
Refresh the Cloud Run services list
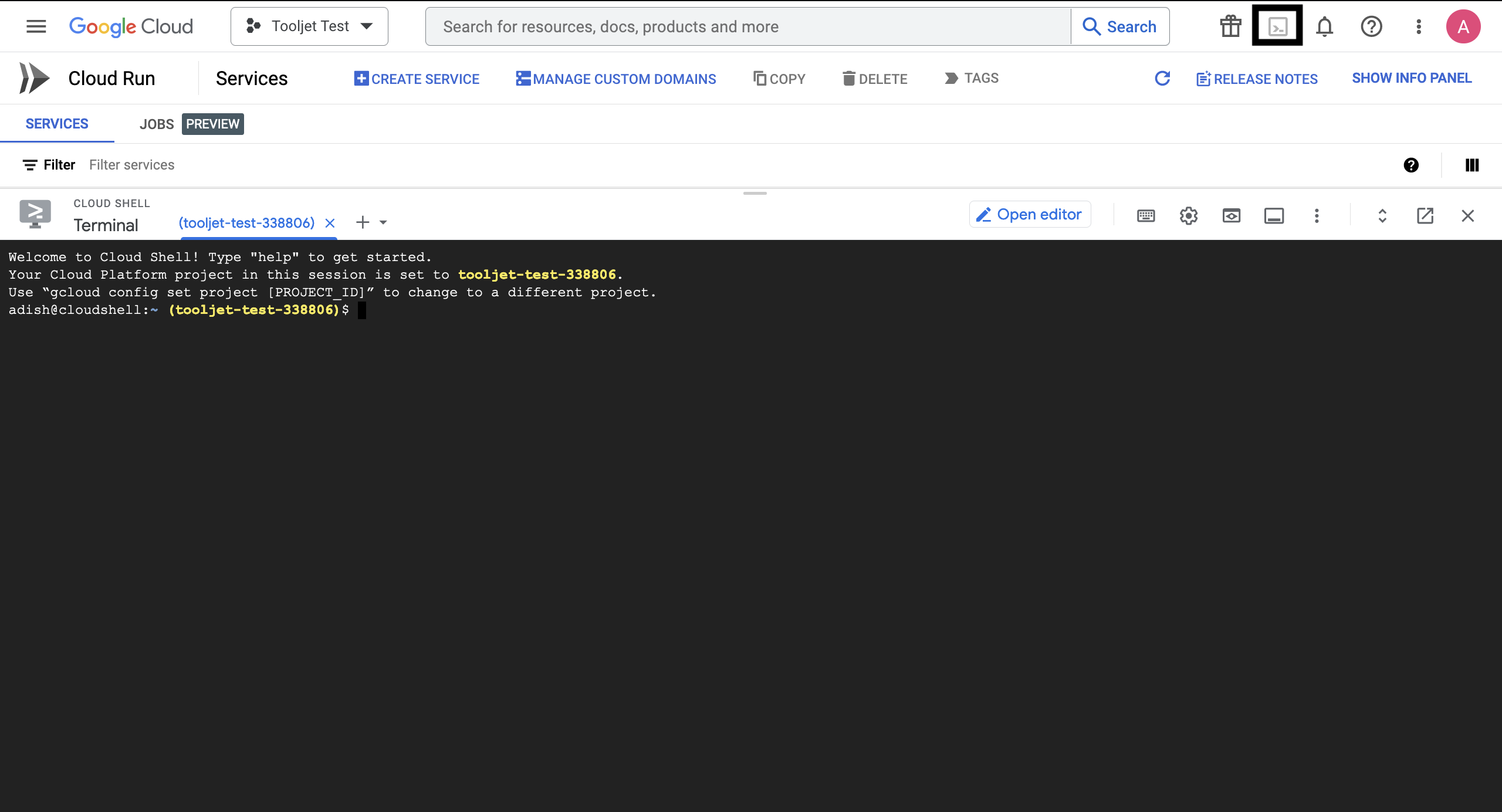[1162, 78]
